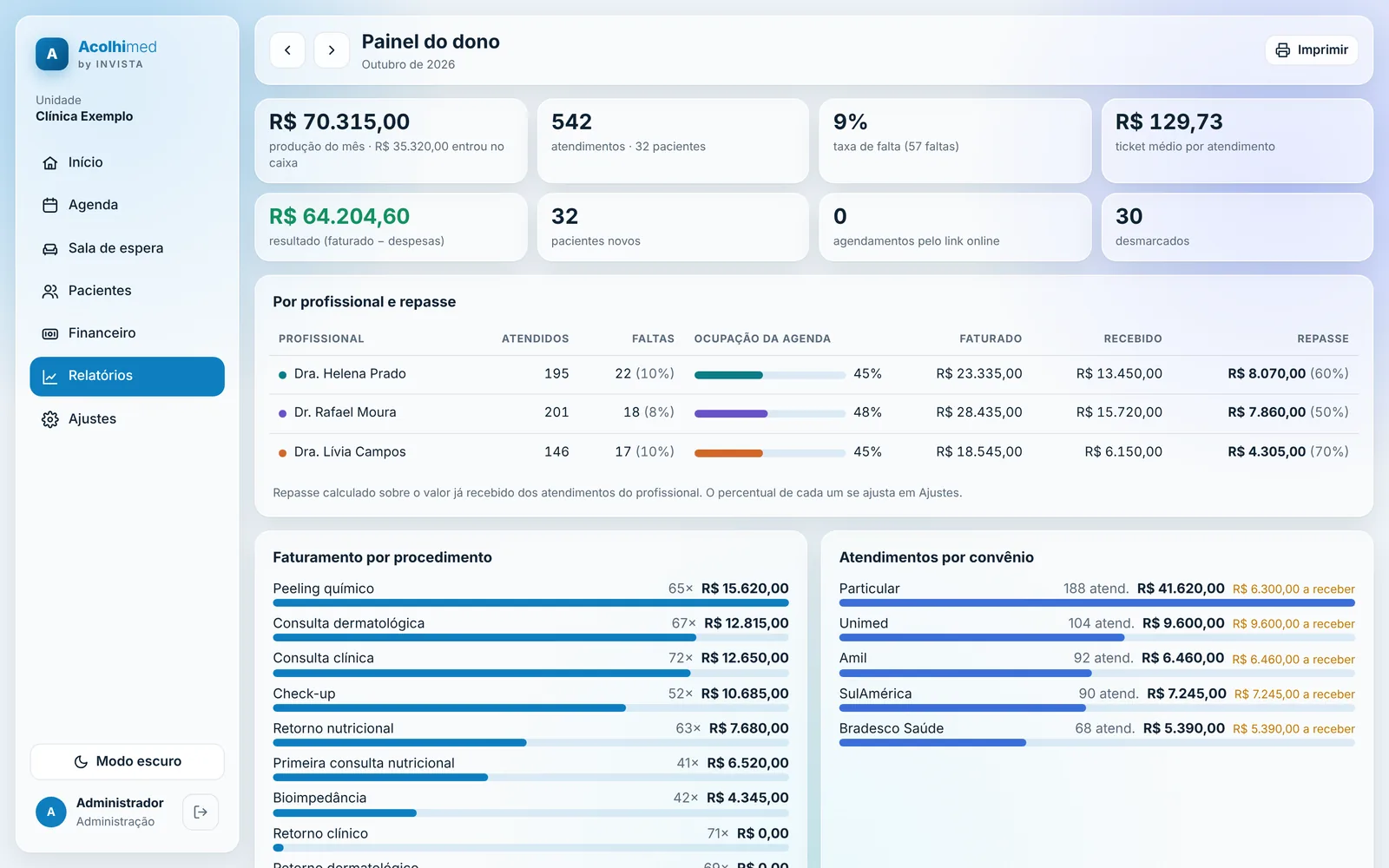Click the Particular convênio label
This screenshot has width=1389, height=868.
point(870,589)
